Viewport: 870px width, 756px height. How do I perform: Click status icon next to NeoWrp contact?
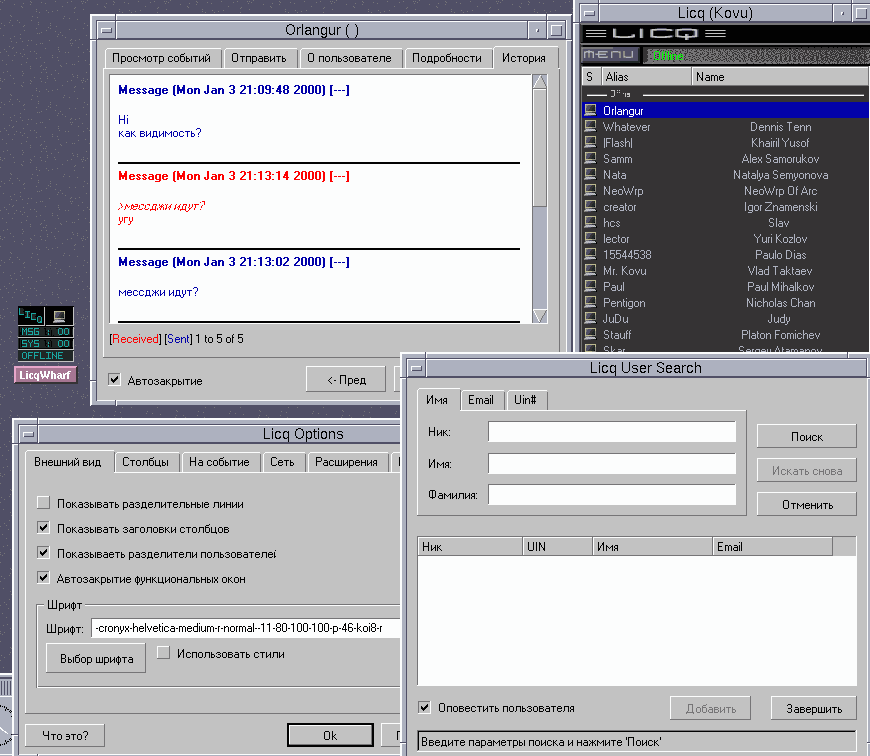[590, 190]
